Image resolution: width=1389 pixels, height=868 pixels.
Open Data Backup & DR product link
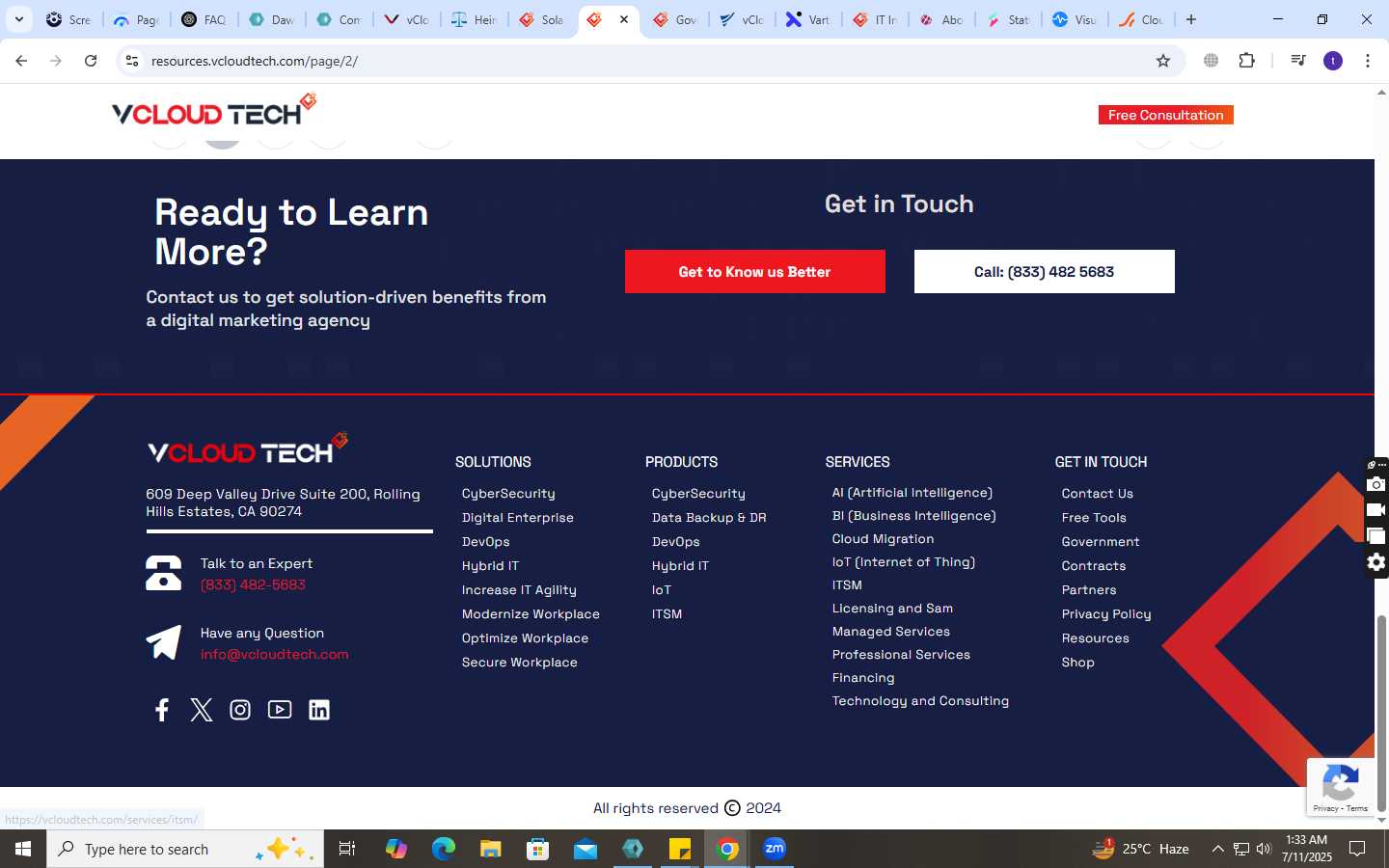click(709, 518)
